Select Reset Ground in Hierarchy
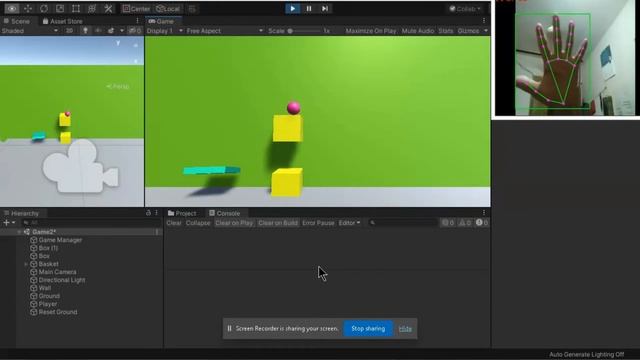The image size is (640, 360). pos(58,312)
